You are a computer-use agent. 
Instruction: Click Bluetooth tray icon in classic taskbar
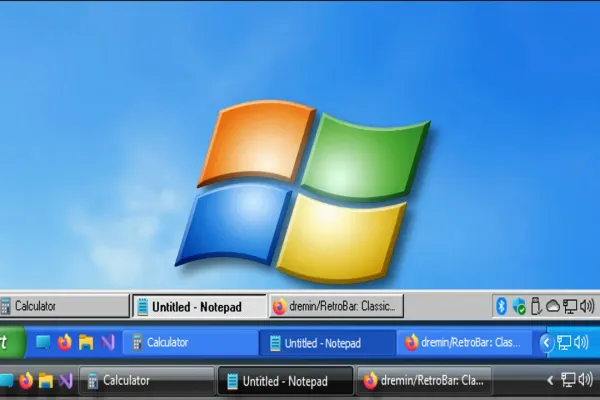501,306
